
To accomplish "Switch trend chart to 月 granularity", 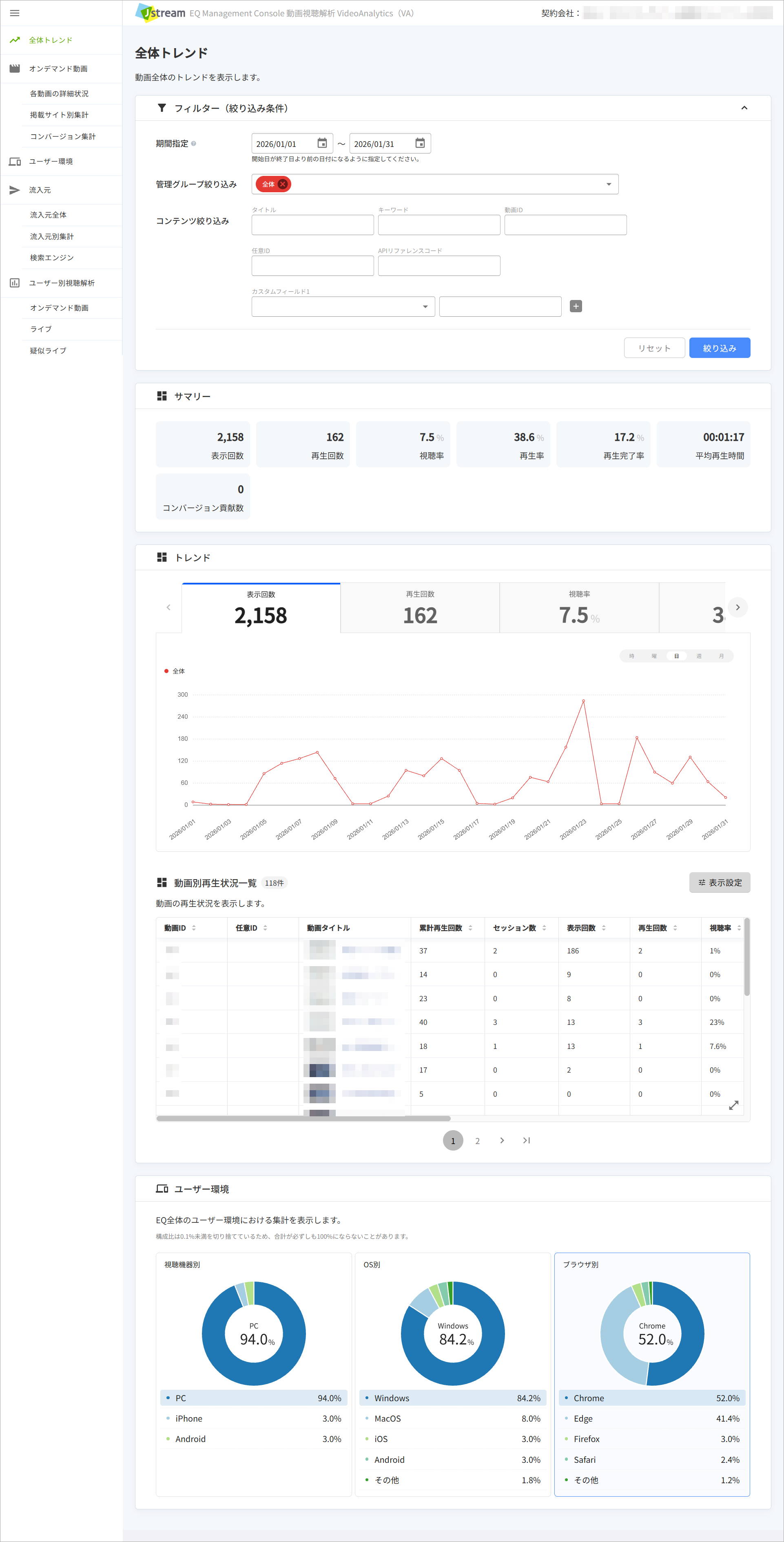I will pyautogui.click(x=721, y=656).
